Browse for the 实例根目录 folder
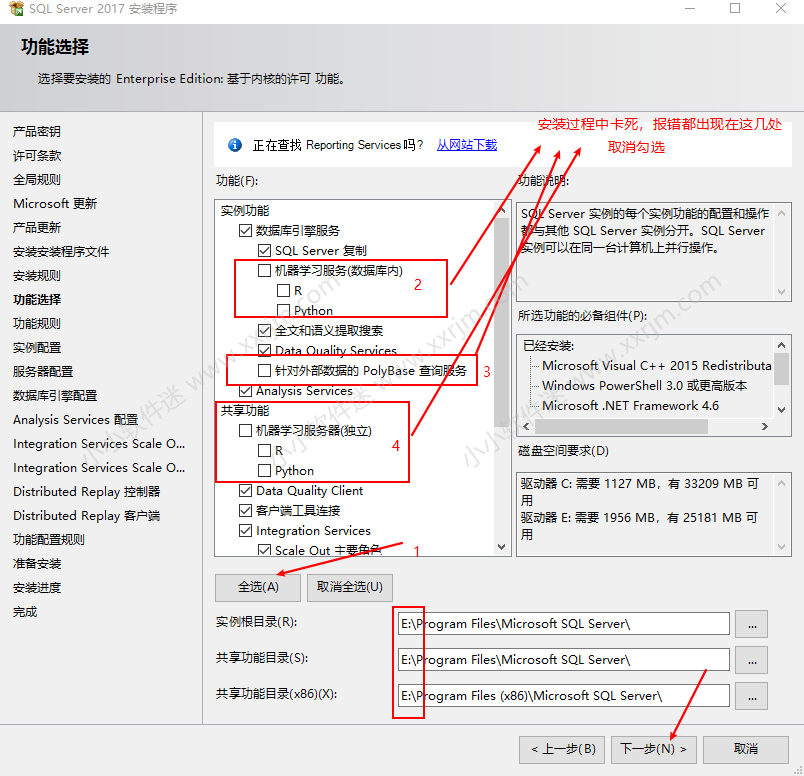804x776 pixels. point(752,624)
